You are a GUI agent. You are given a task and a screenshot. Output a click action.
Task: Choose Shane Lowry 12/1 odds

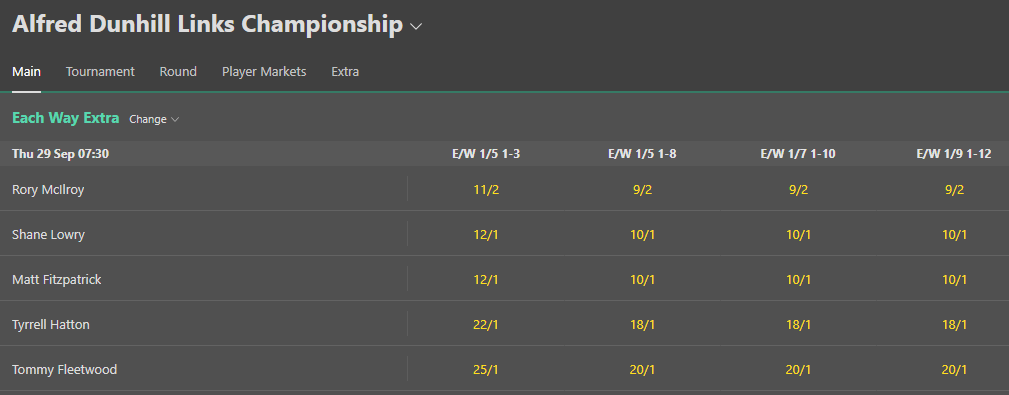(486, 234)
